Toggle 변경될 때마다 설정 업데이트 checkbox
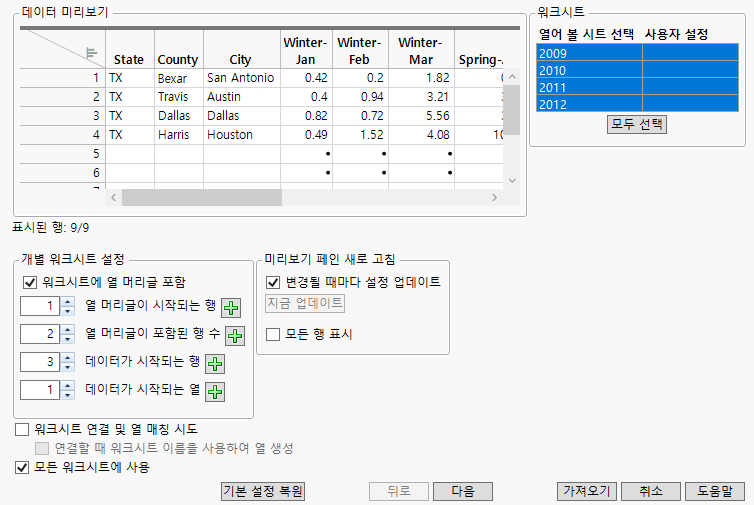The image size is (754, 505). [273, 282]
